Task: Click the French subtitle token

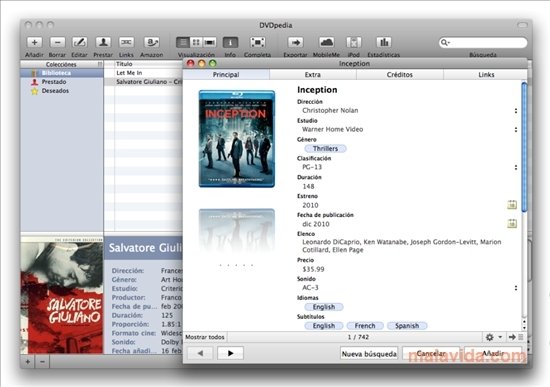Action: 365,326
